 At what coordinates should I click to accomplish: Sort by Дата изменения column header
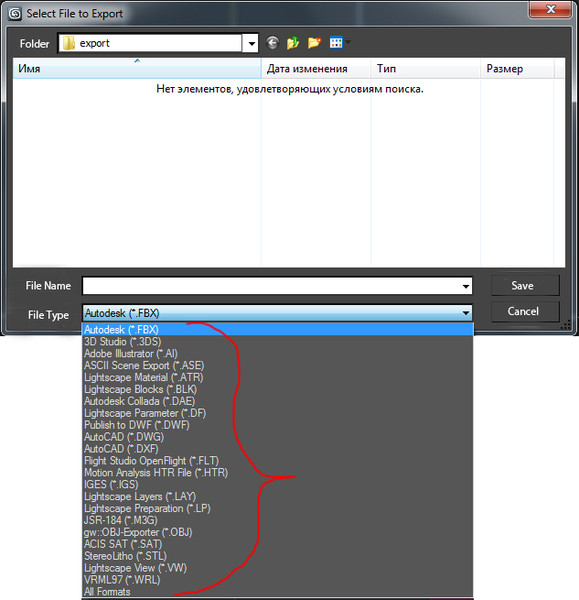click(x=316, y=69)
